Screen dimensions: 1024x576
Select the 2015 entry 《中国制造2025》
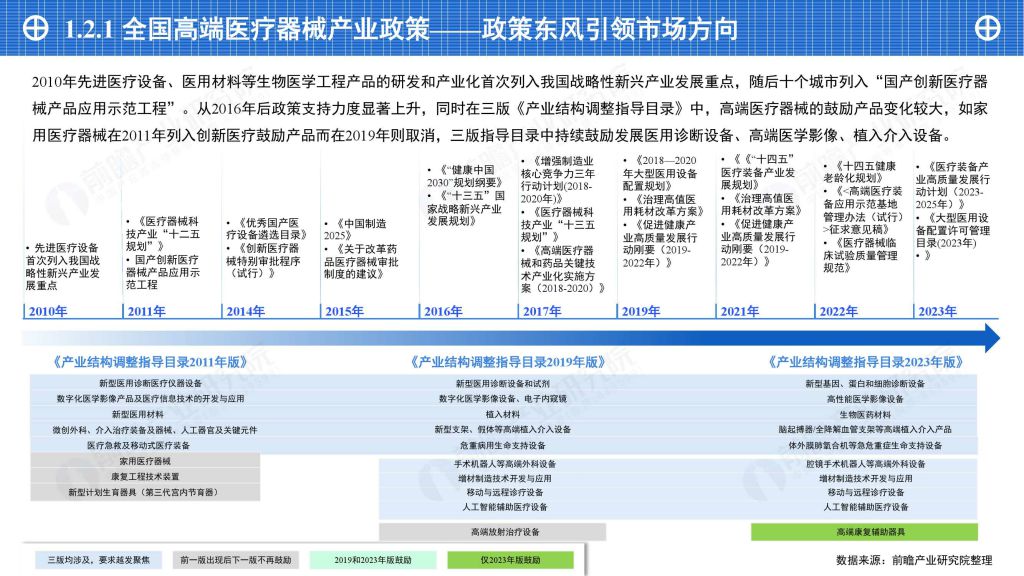[x=356, y=229]
